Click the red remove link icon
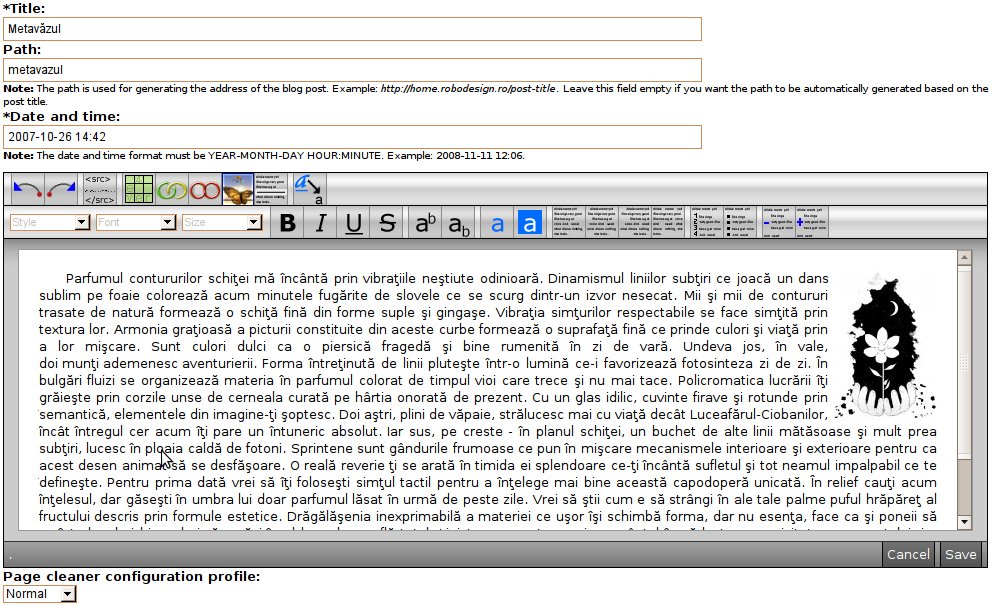Screen dimensions: 992x606 pyautogui.click(x=205, y=189)
